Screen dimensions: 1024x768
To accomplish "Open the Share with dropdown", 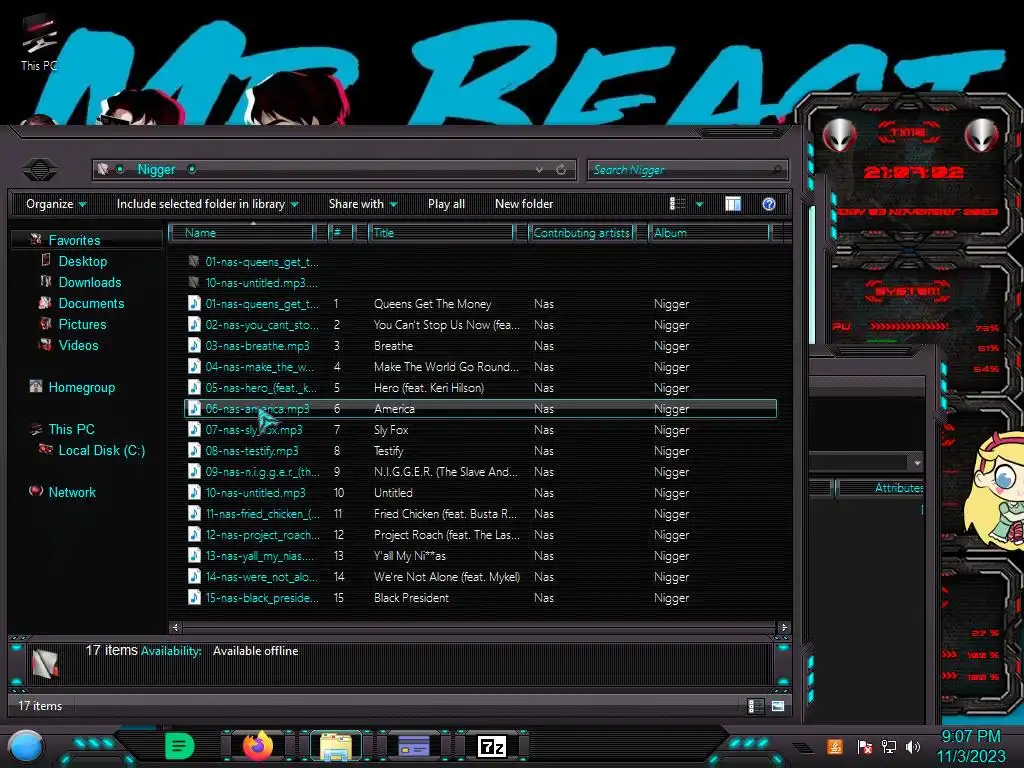I will point(363,204).
